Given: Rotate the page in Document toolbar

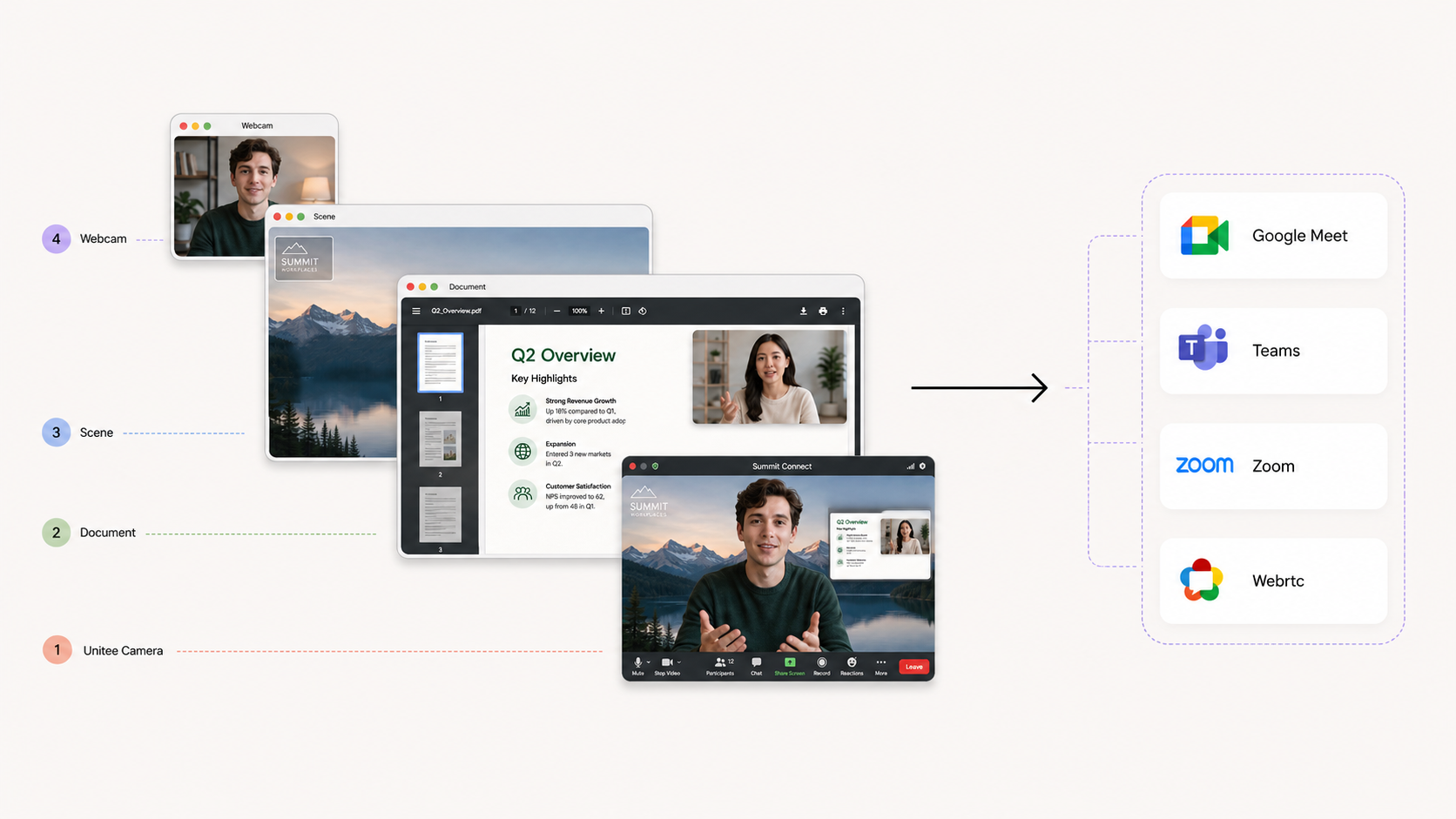Looking at the screenshot, I should (x=643, y=311).
